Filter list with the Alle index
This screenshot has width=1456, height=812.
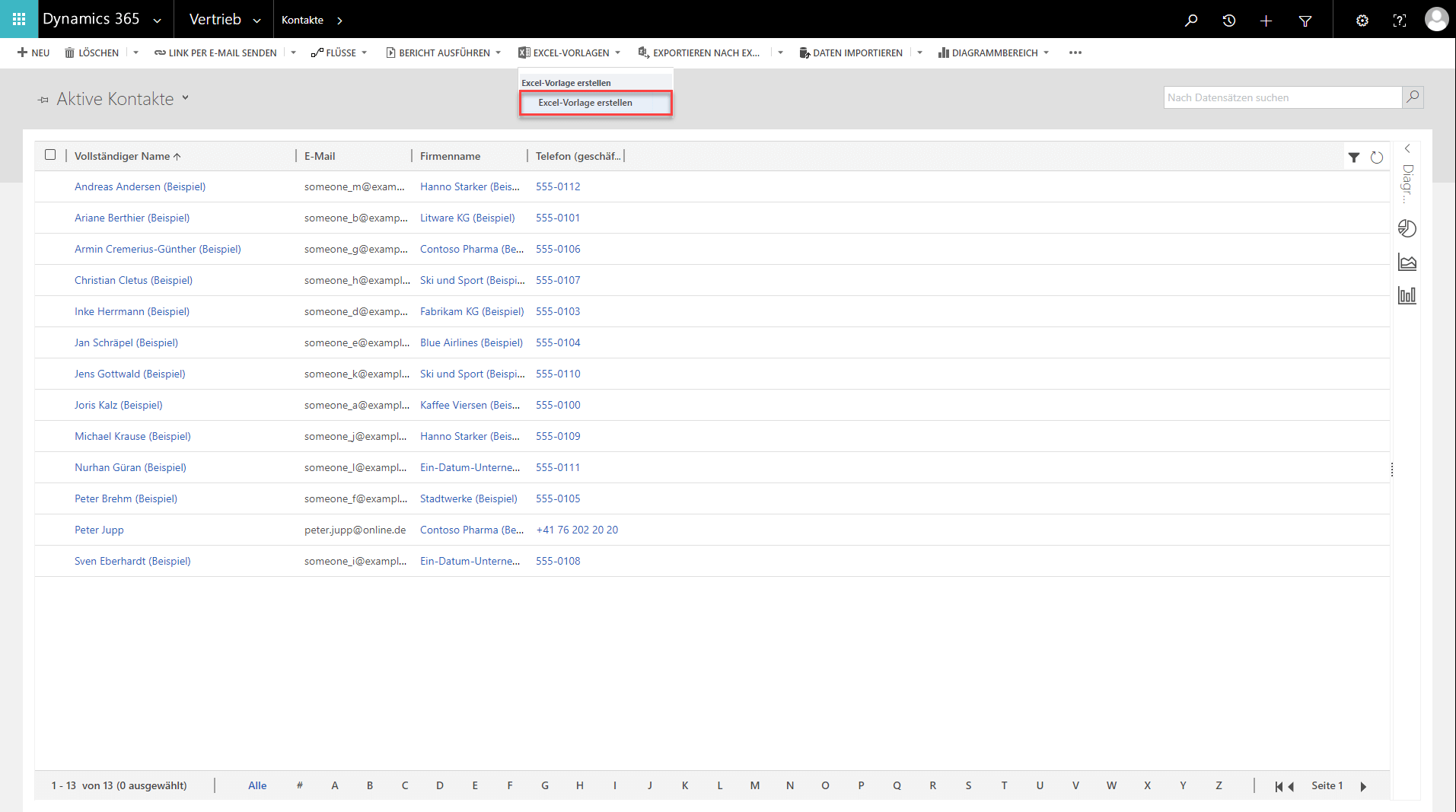click(x=257, y=785)
